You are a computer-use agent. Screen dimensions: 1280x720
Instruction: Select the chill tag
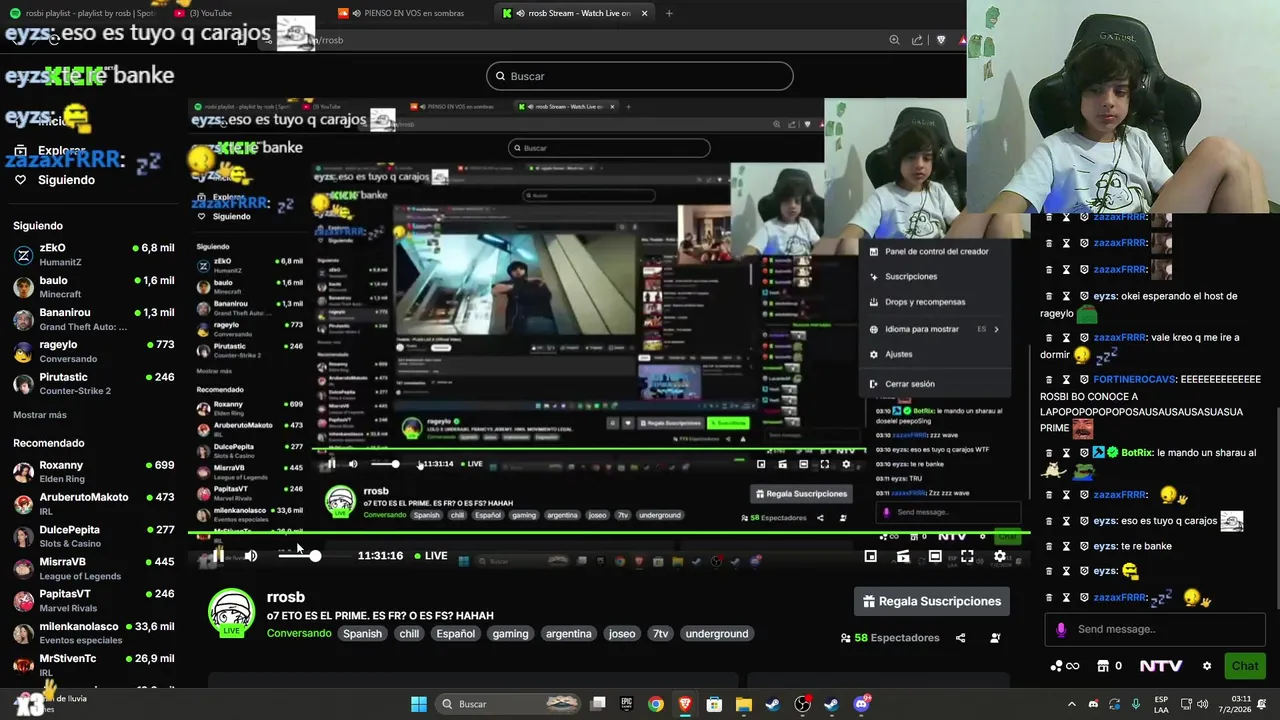(x=409, y=634)
